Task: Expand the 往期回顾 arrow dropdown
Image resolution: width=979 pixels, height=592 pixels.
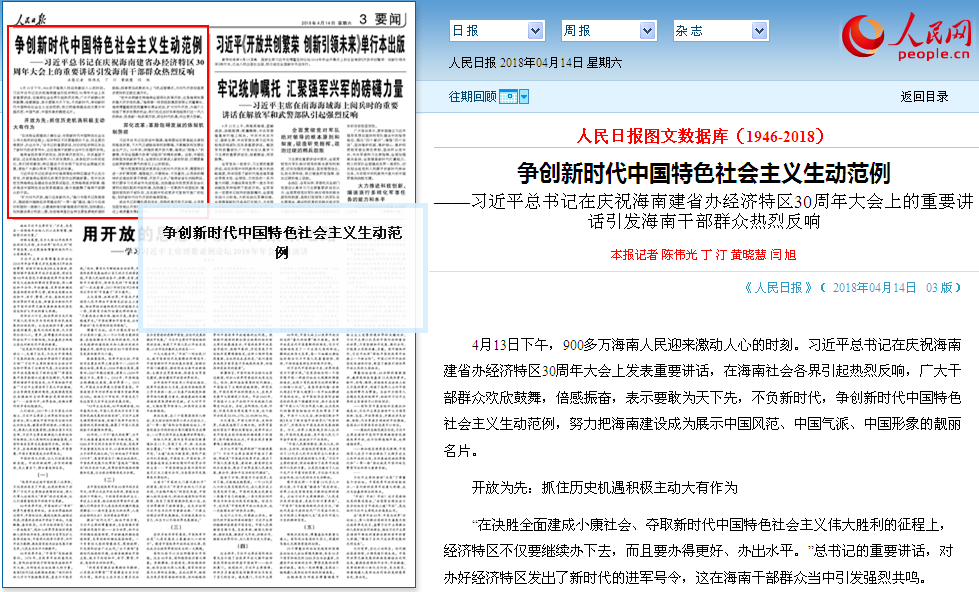Action: click(524, 97)
